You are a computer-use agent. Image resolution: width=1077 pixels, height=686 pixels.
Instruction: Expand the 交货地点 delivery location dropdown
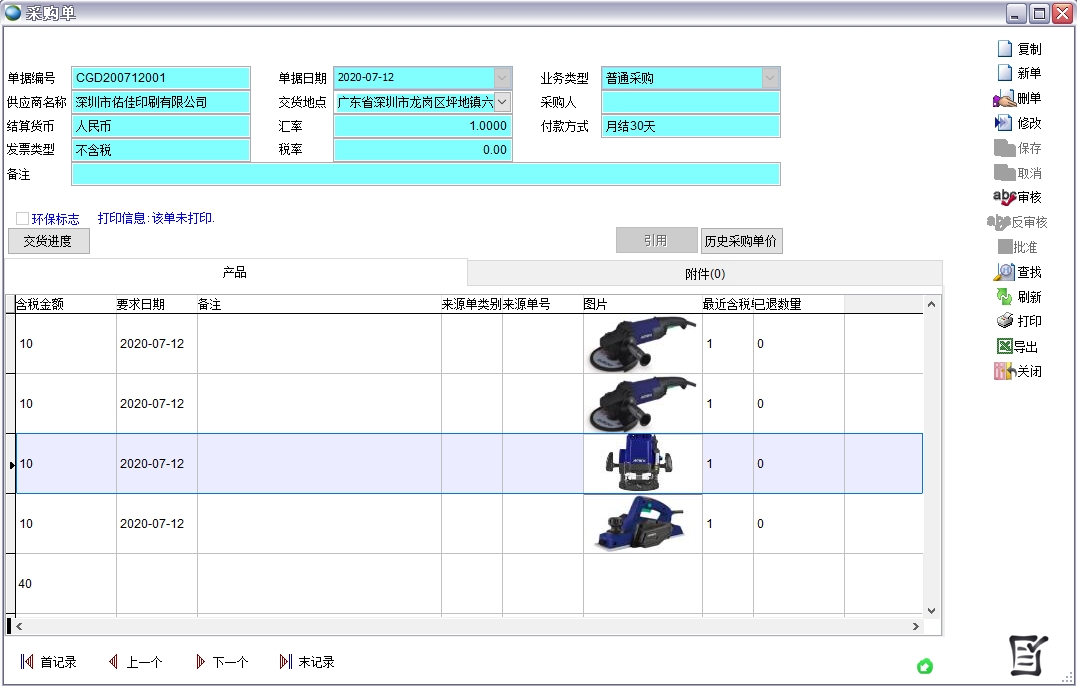click(x=501, y=102)
